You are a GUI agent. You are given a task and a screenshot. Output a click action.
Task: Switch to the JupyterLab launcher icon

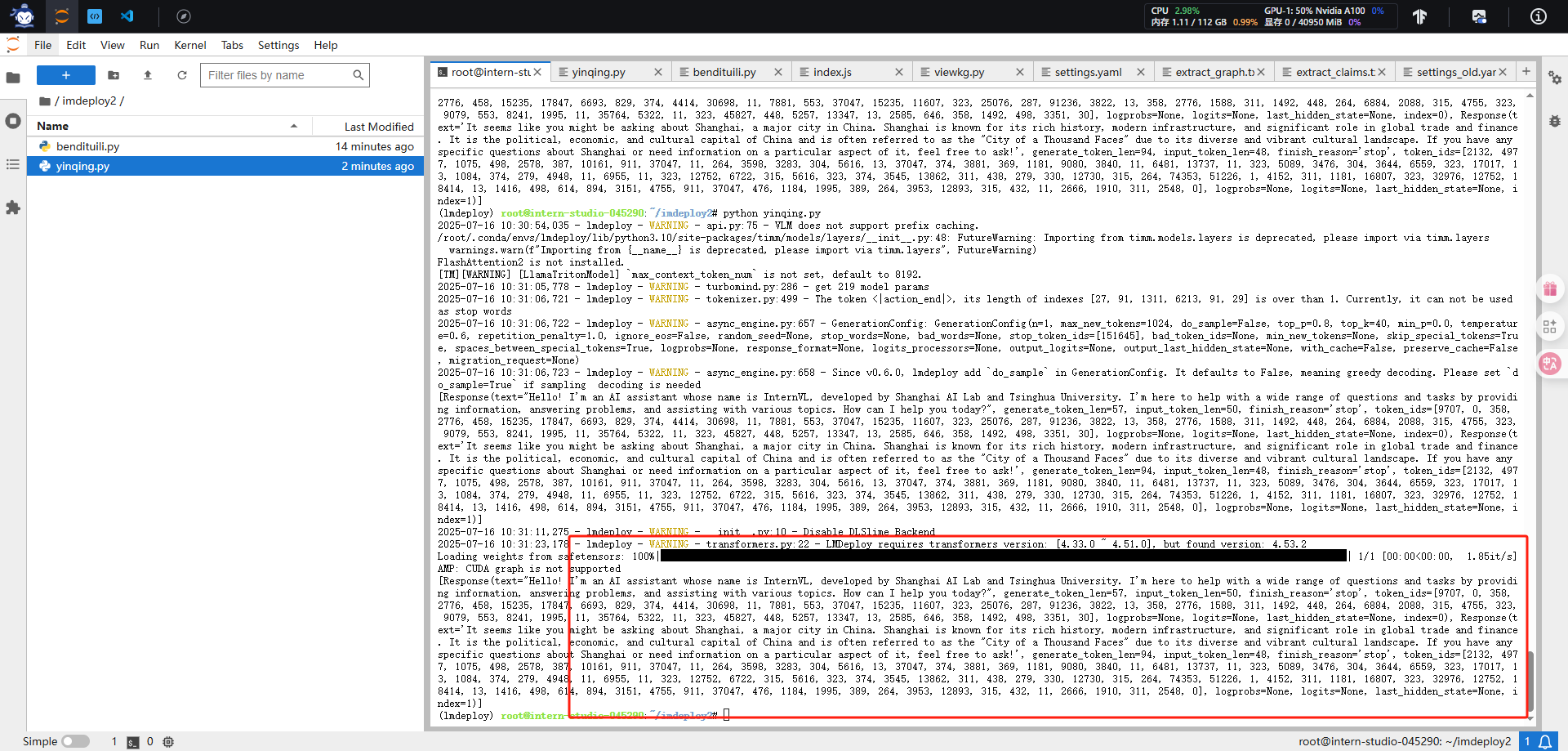tap(62, 16)
